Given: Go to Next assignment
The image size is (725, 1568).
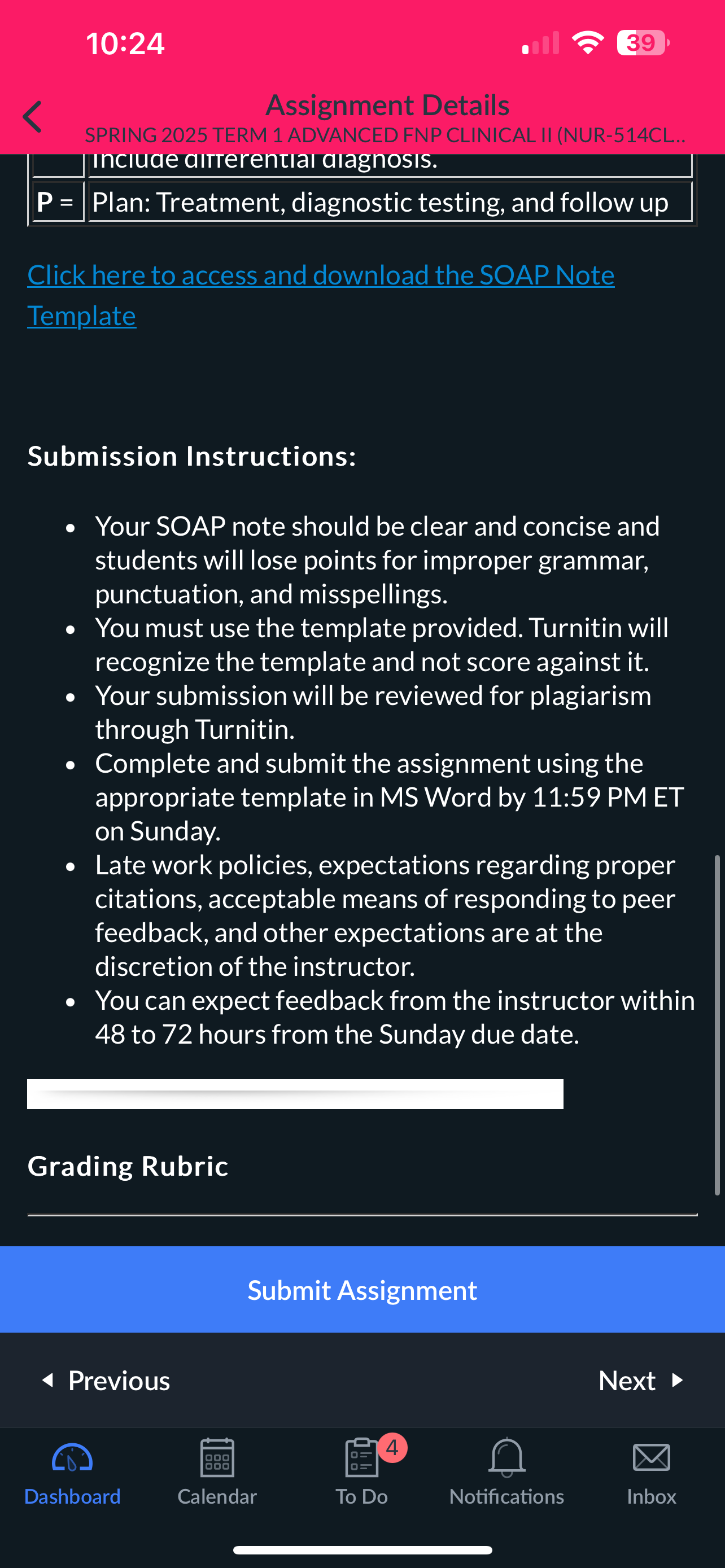Looking at the screenshot, I should [x=641, y=1380].
